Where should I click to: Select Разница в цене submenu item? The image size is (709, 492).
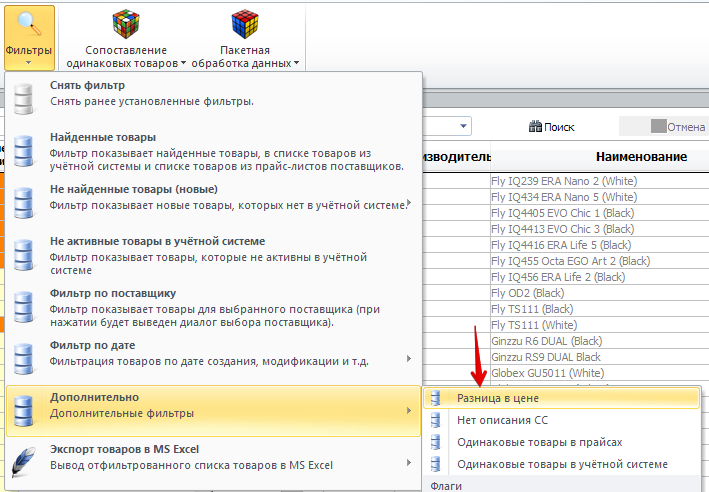coord(562,398)
